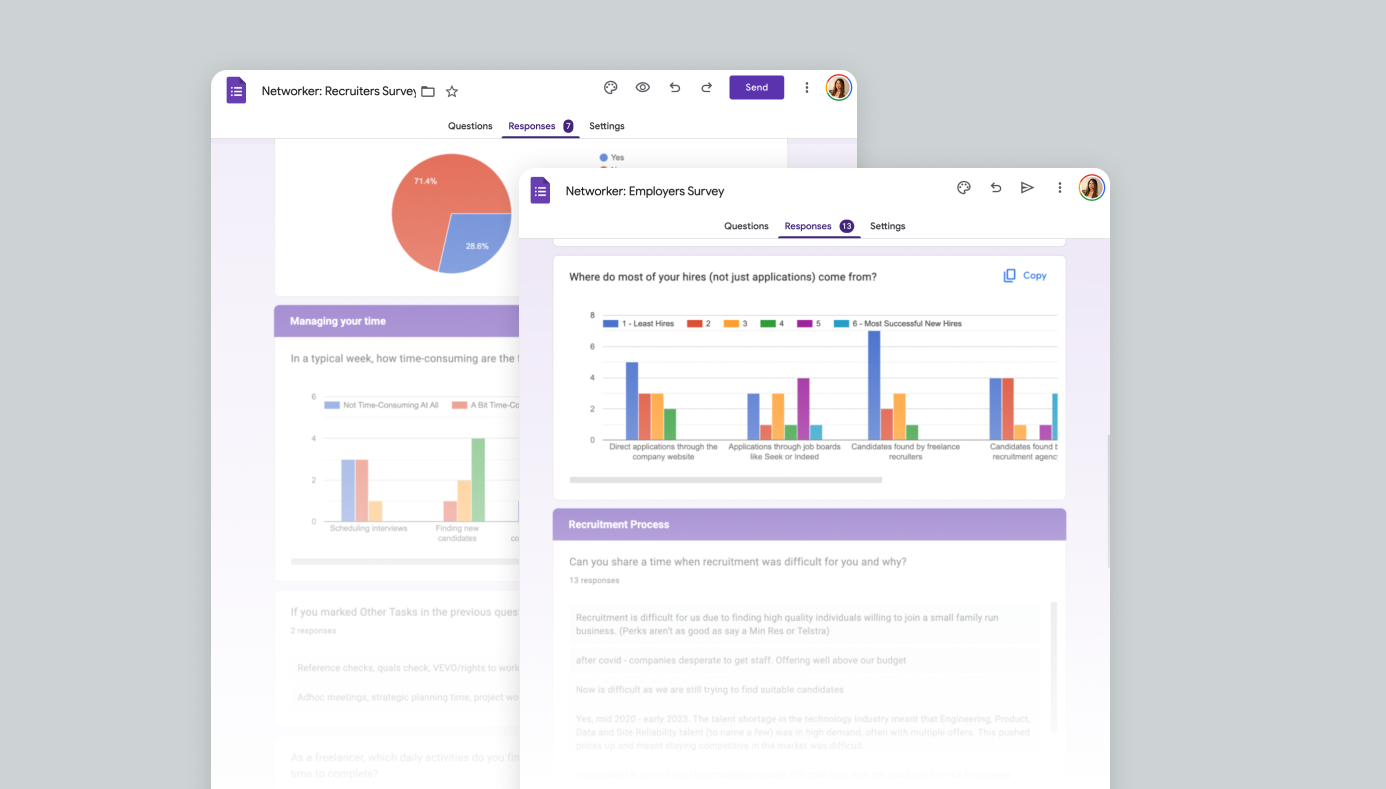Click 'Managing your time' section header
1386x789 pixels.
point(397,321)
